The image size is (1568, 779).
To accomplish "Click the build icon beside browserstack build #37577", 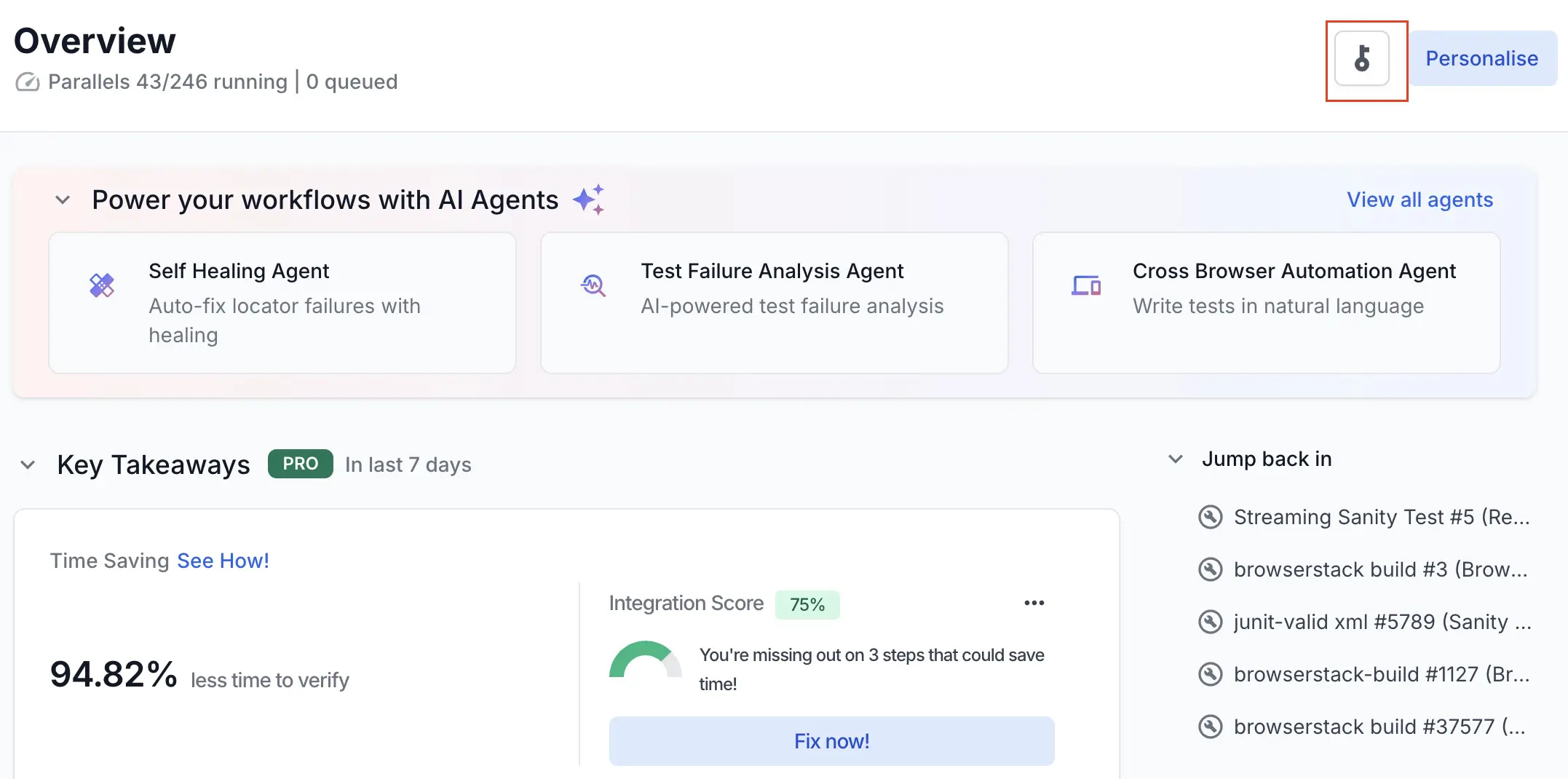I will [x=1210, y=727].
